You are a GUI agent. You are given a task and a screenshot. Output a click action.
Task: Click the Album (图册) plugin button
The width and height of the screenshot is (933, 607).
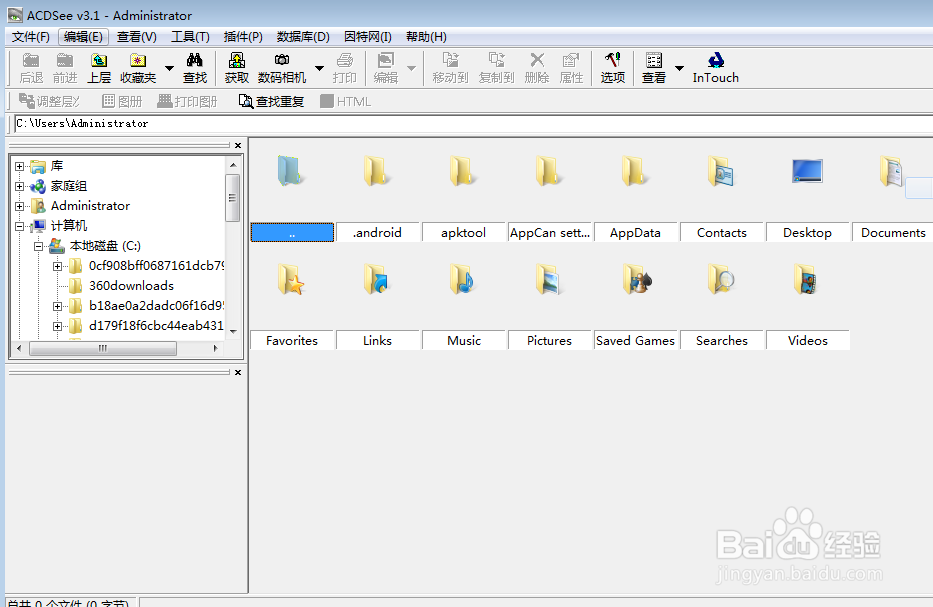(x=122, y=101)
